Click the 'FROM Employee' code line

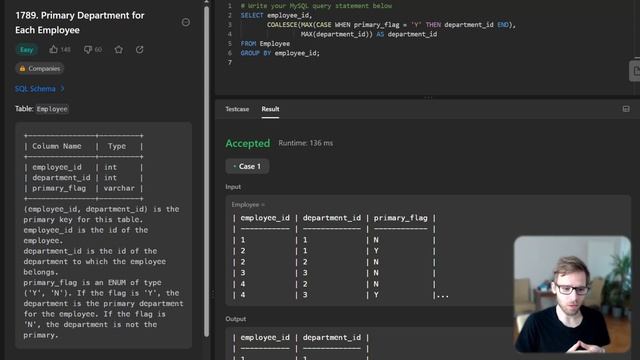pyautogui.click(x=265, y=44)
